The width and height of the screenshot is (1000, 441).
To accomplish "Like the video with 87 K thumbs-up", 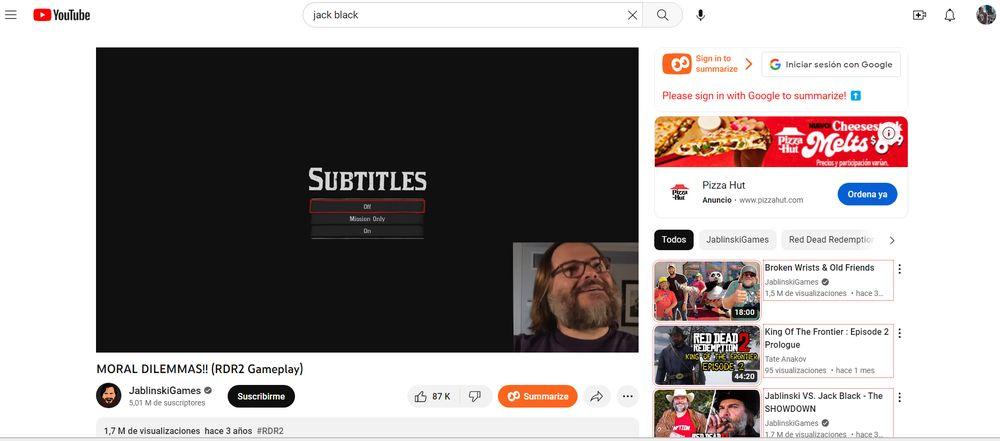I will coord(432,396).
